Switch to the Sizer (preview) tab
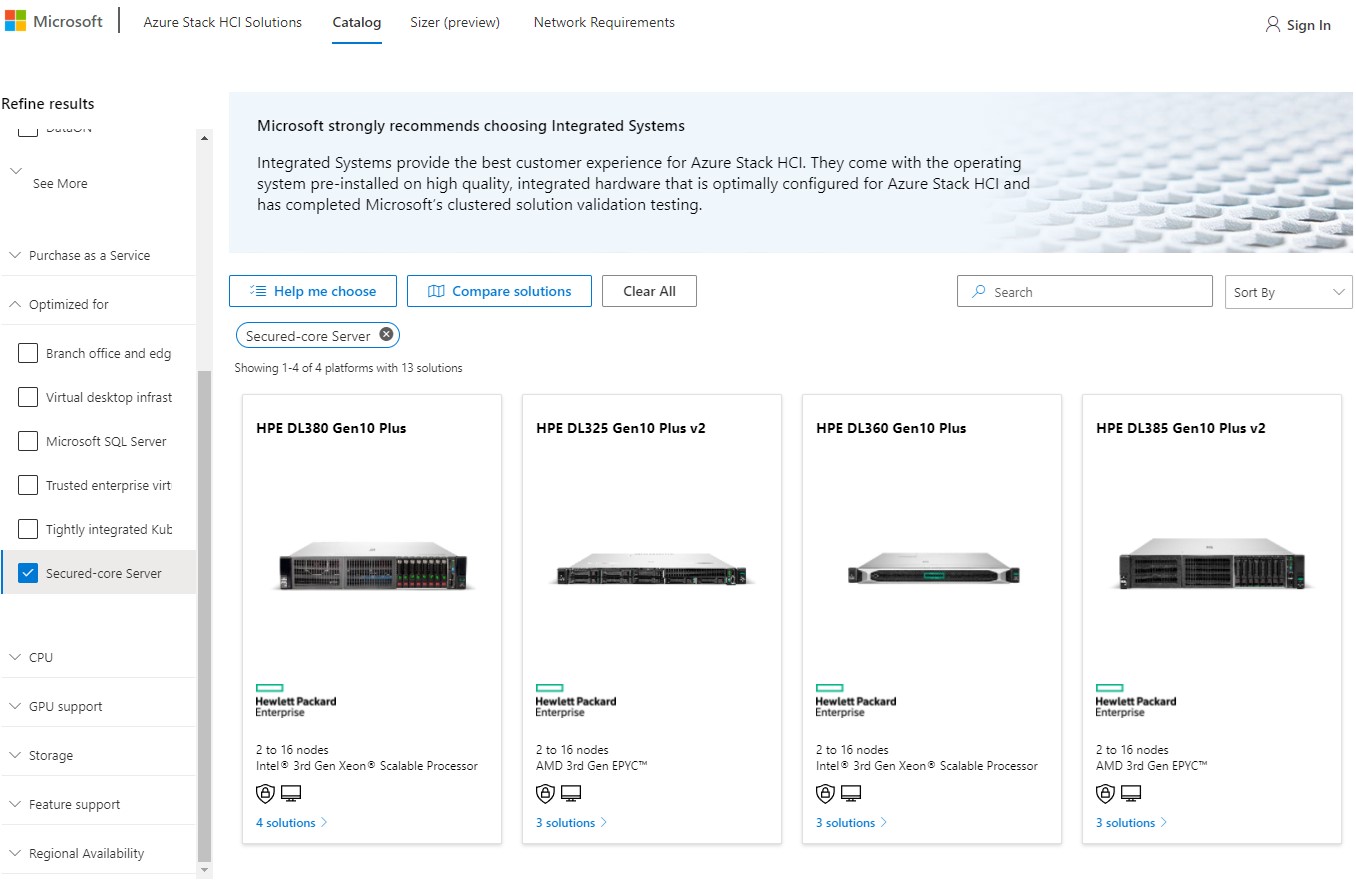This screenshot has height=884, width=1356. pos(455,22)
